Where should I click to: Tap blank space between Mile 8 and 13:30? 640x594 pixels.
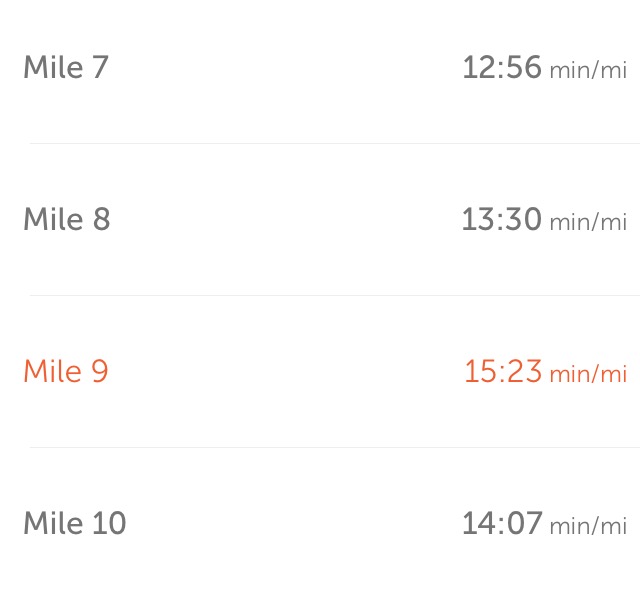(286, 219)
